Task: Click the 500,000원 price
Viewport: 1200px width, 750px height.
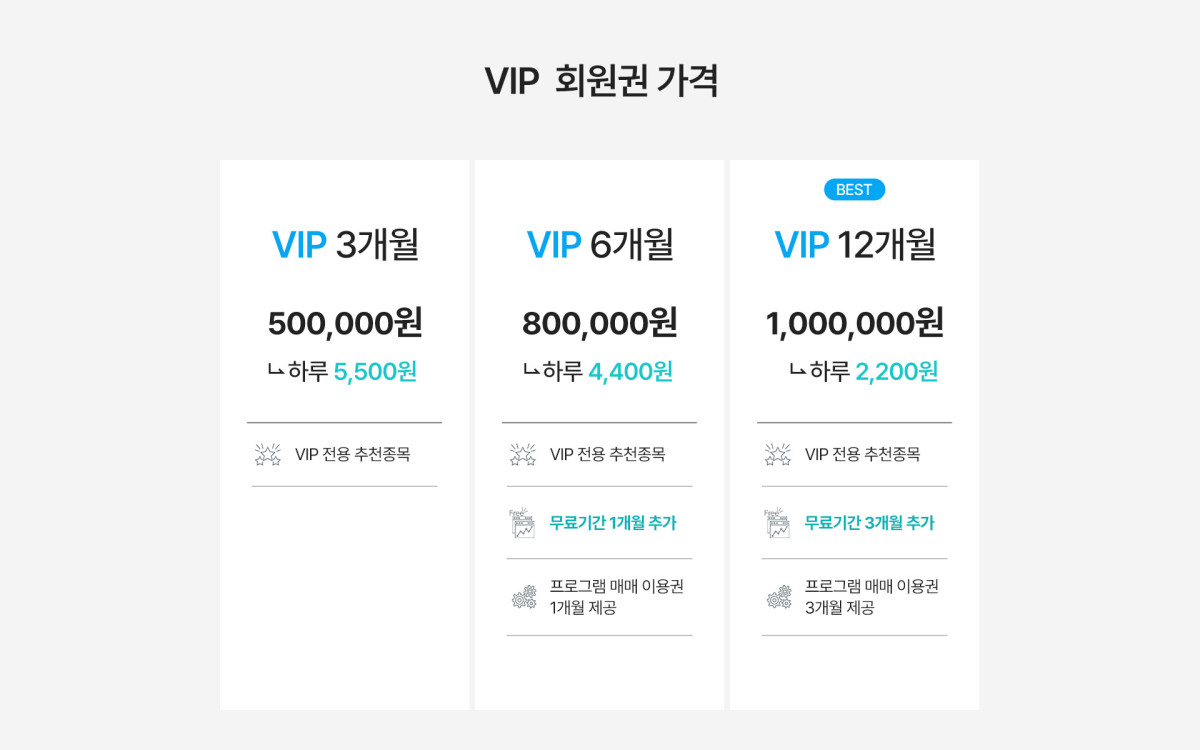Action: click(345, 323)
